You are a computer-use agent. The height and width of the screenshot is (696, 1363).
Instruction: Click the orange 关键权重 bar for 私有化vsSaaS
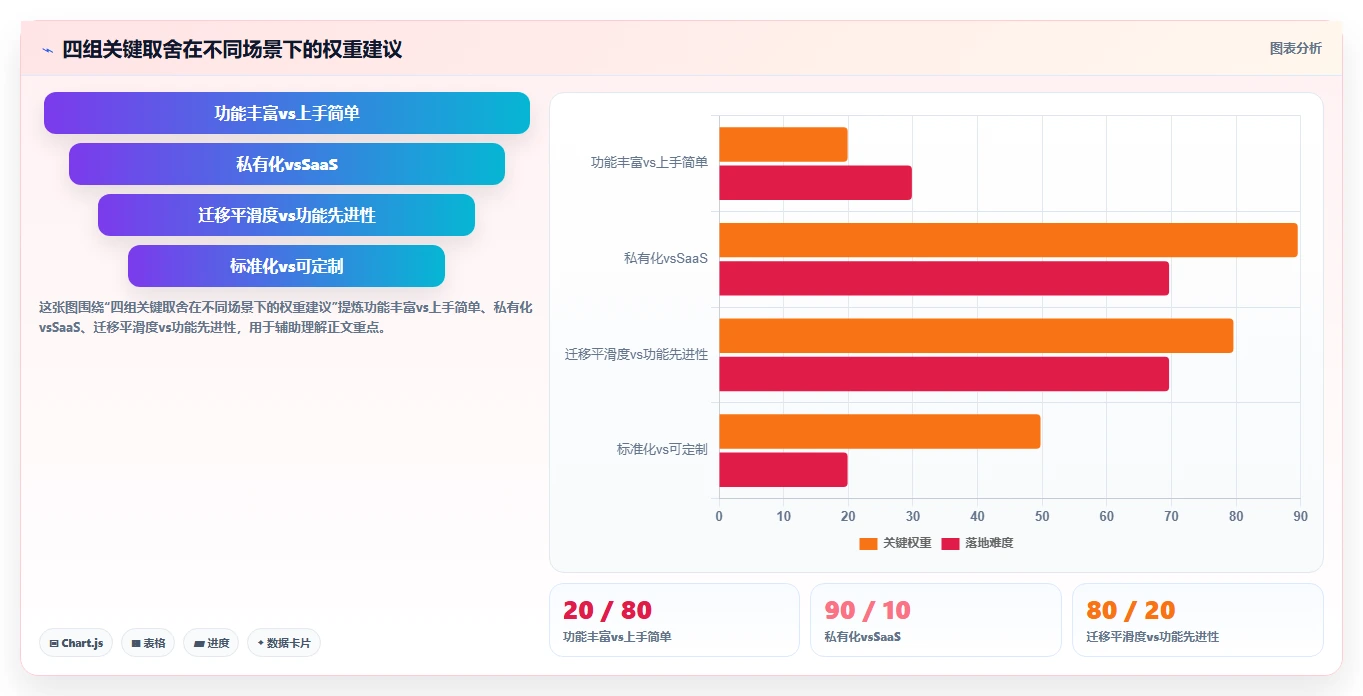(1008, 240)
